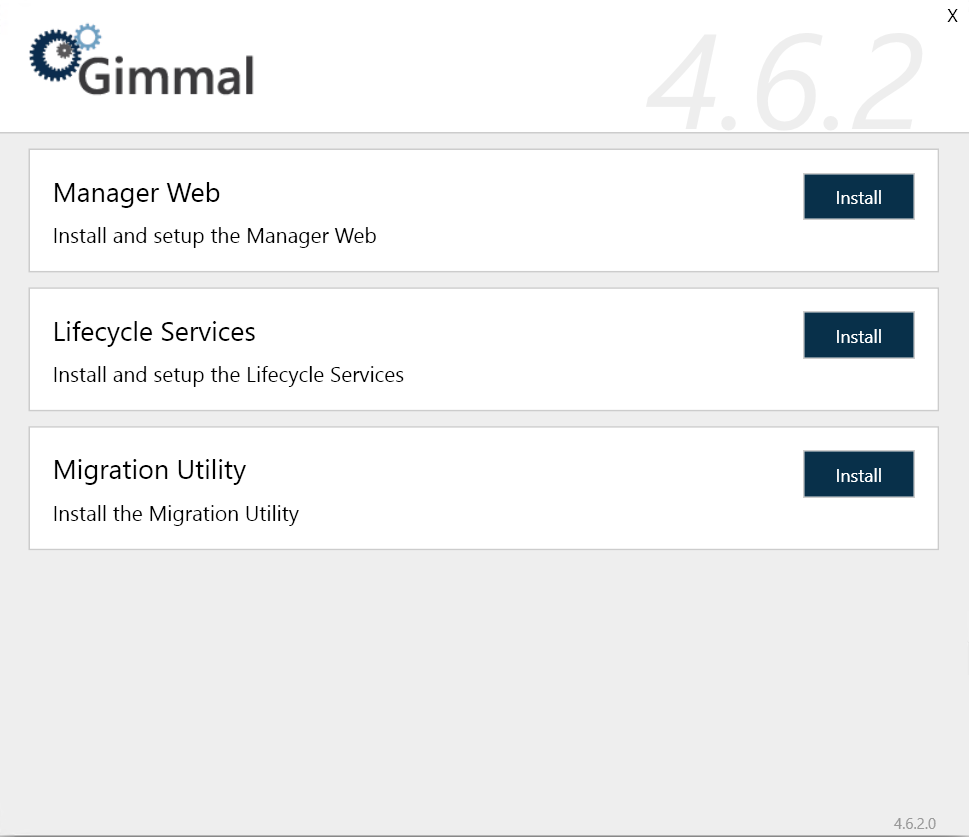The image size is (969, 837).
Task: Click the Migration Utility description text
Action: coord(176,513)
